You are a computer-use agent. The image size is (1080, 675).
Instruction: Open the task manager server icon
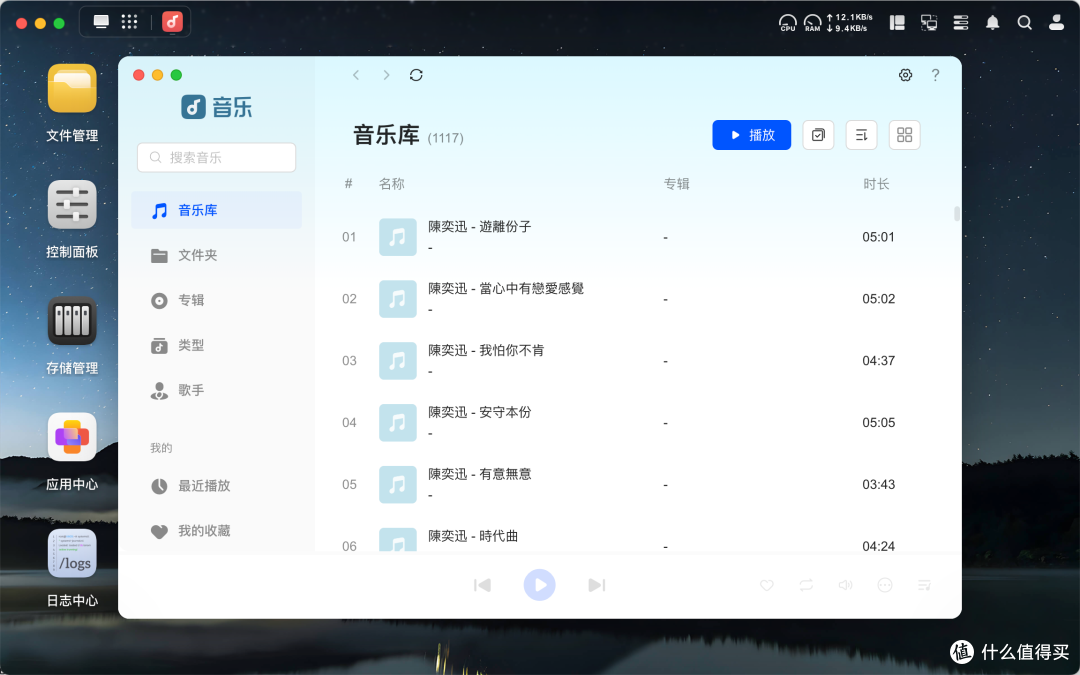coord(961,23)
